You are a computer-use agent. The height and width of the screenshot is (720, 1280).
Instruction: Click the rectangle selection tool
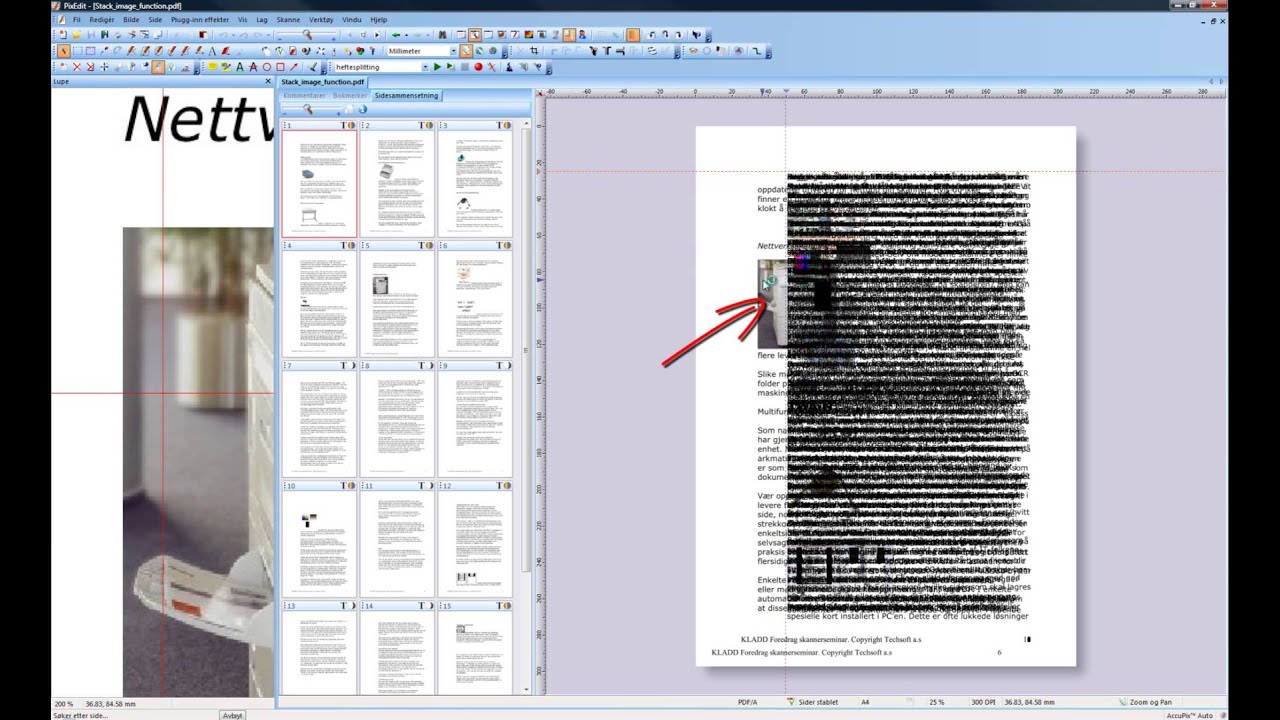(78, 51)
